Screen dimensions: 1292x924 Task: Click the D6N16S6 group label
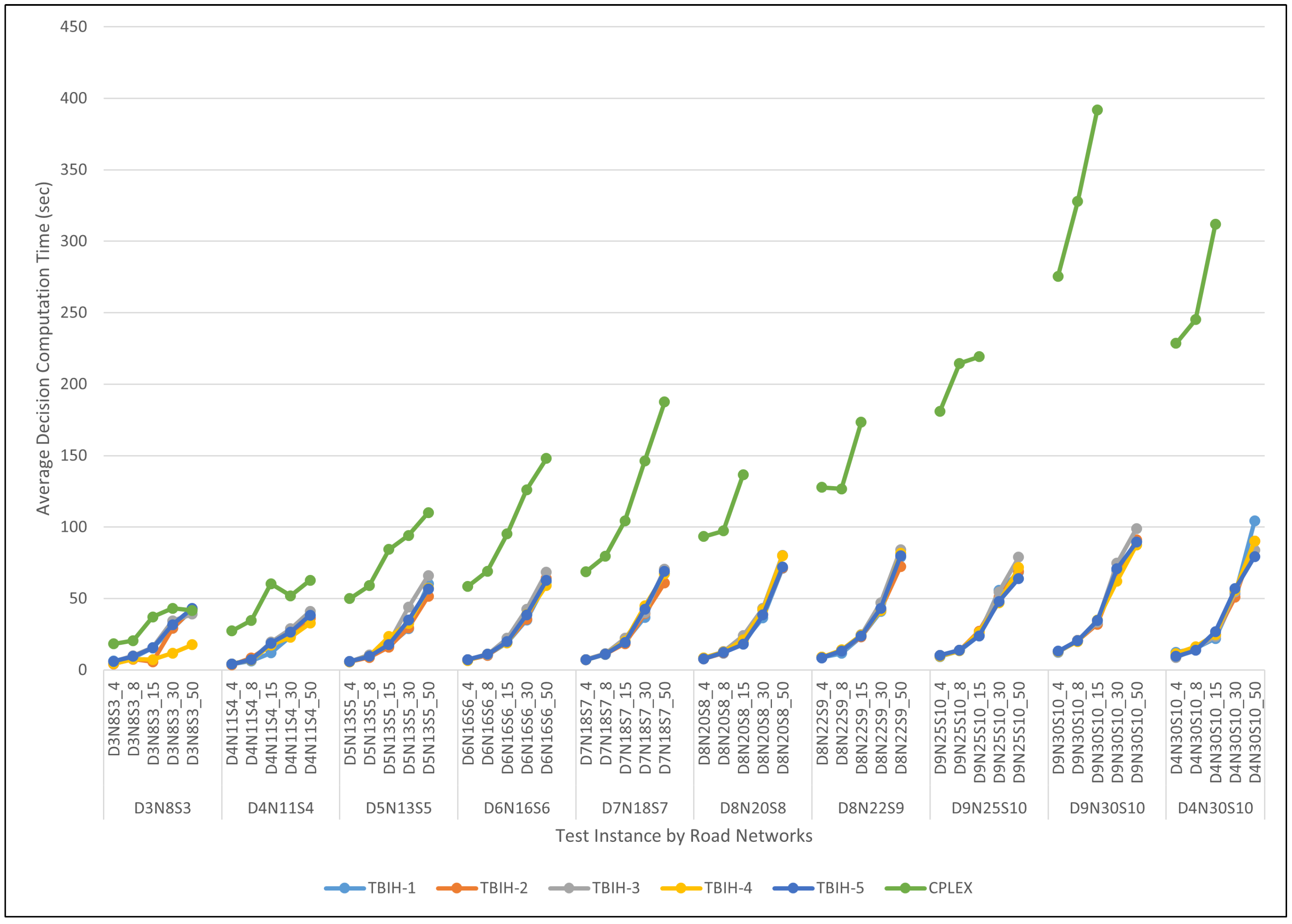(516, 808)
